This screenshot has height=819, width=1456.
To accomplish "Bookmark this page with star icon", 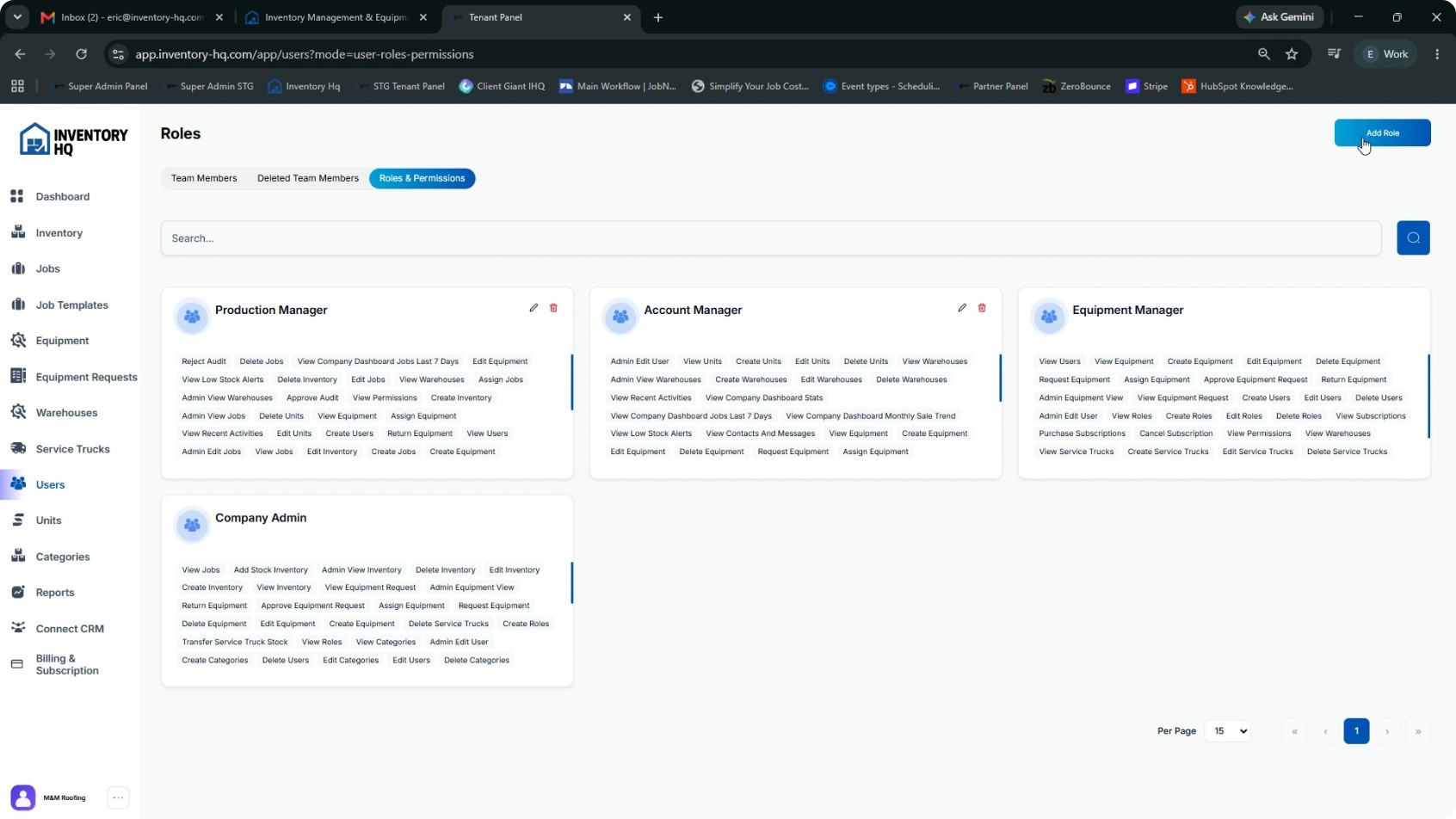I will [1292, 54].
